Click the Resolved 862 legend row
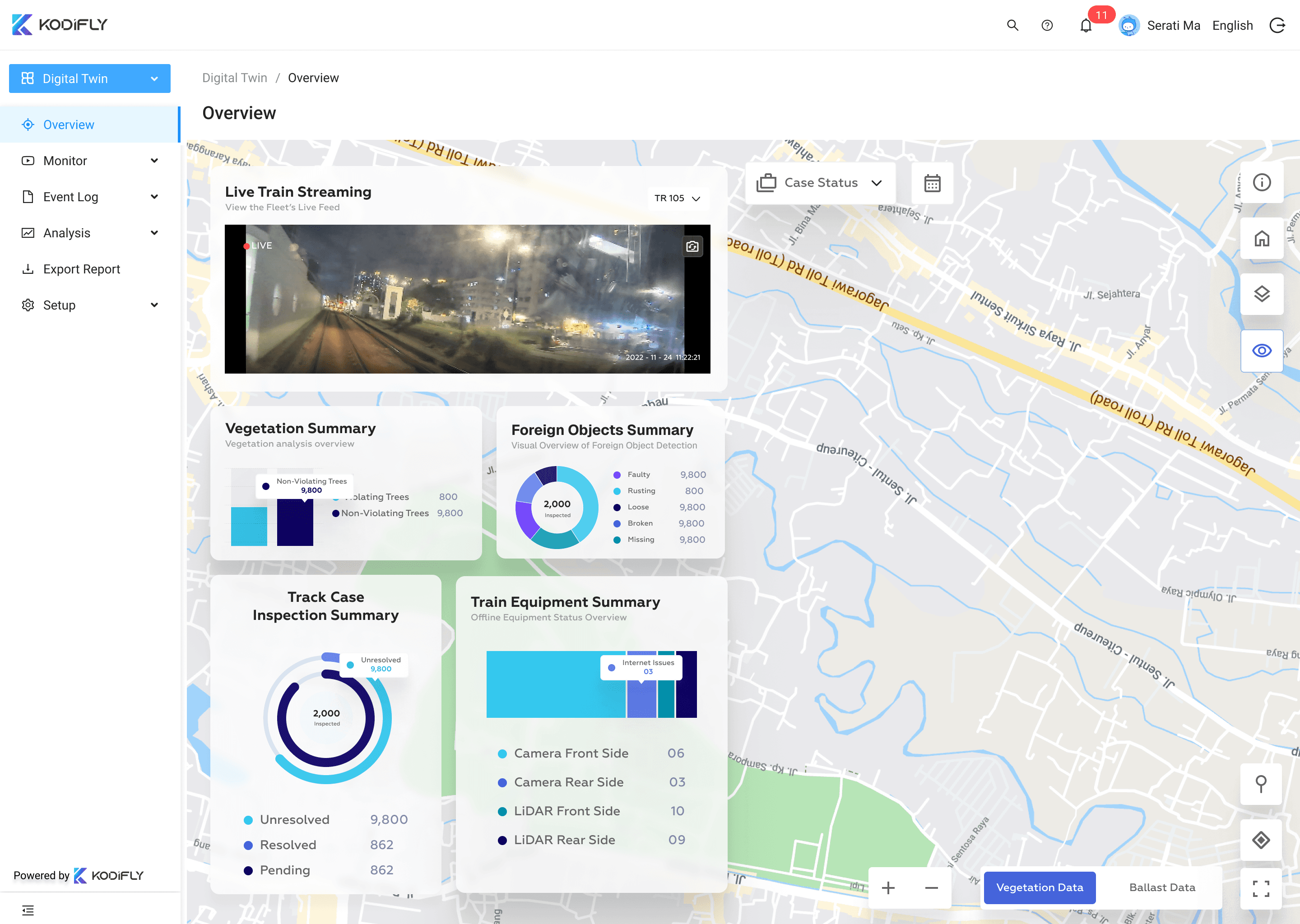The width and height of the screenshot is (1300, 924). pyautogui.click(x=319, y=844)
